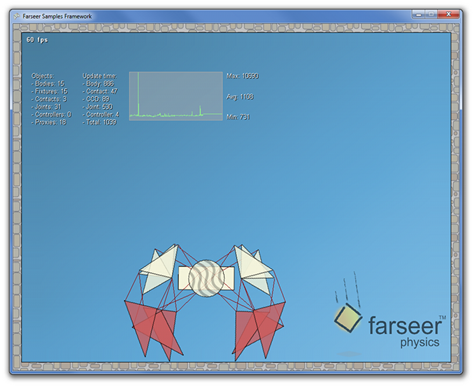Minimize the Farseer Samples Framework window
474x387 pixels.
(419, 14)
